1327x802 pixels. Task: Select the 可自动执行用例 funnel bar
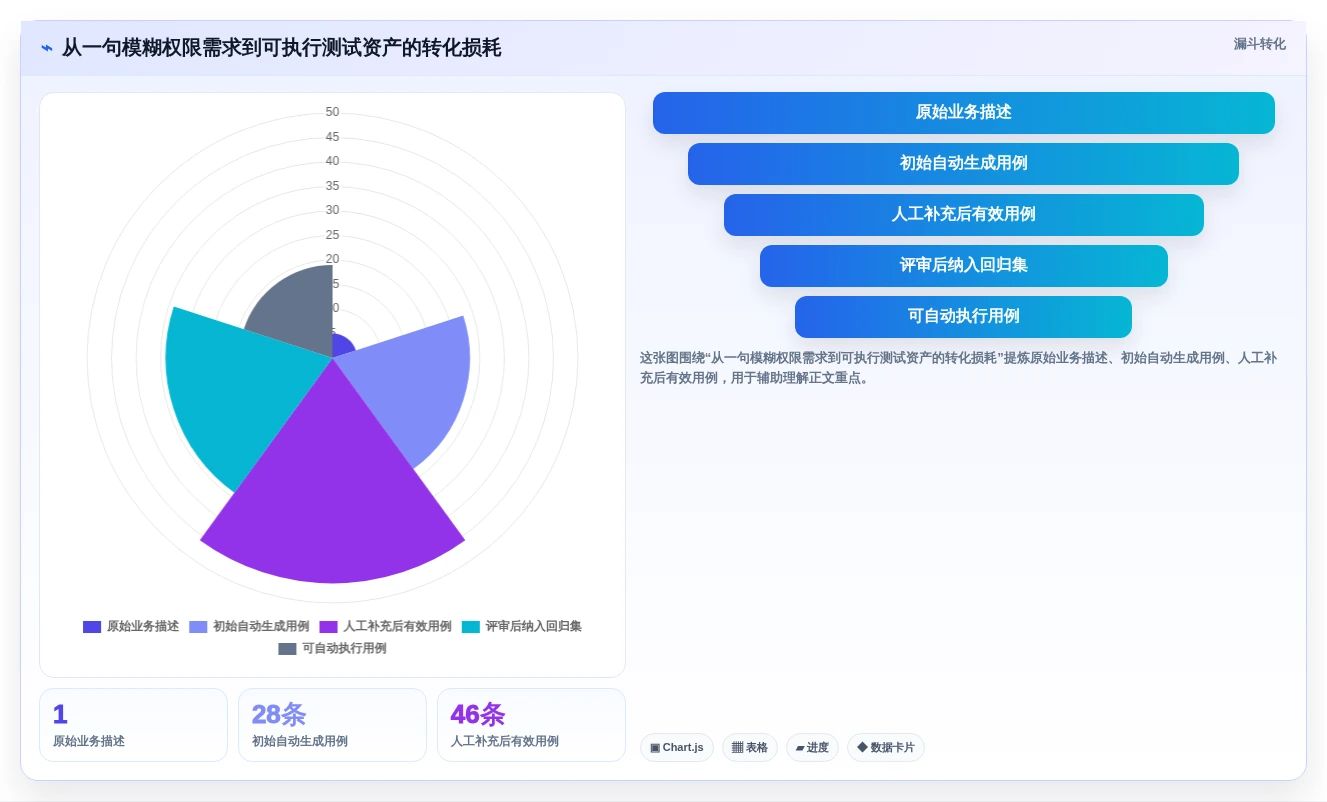coord(964,317)
